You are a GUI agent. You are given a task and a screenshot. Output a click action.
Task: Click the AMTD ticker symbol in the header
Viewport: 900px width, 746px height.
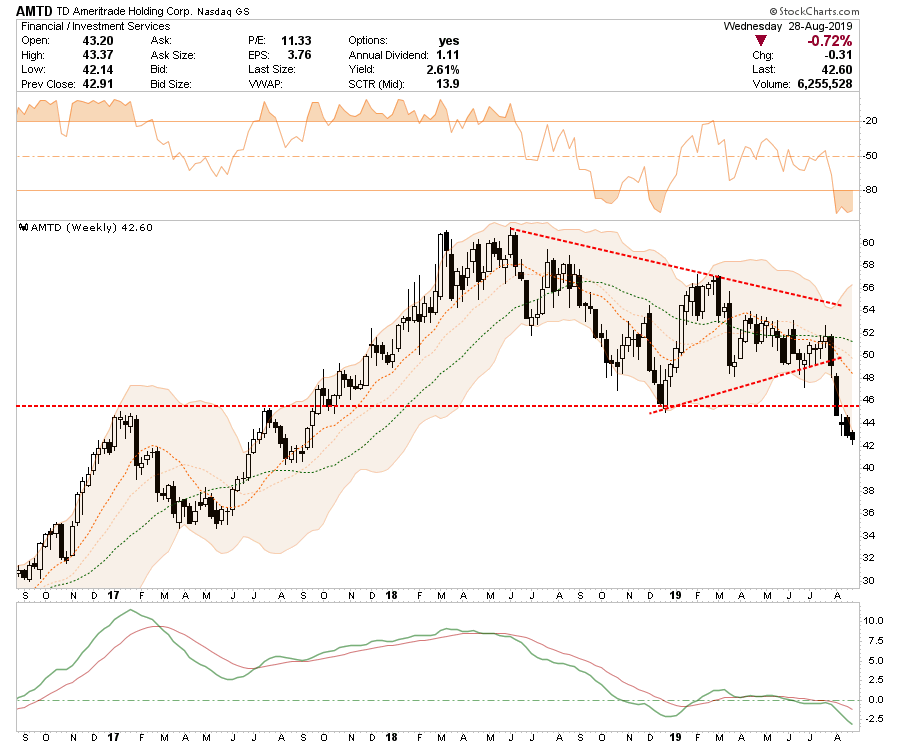click(x=34, y=11)
